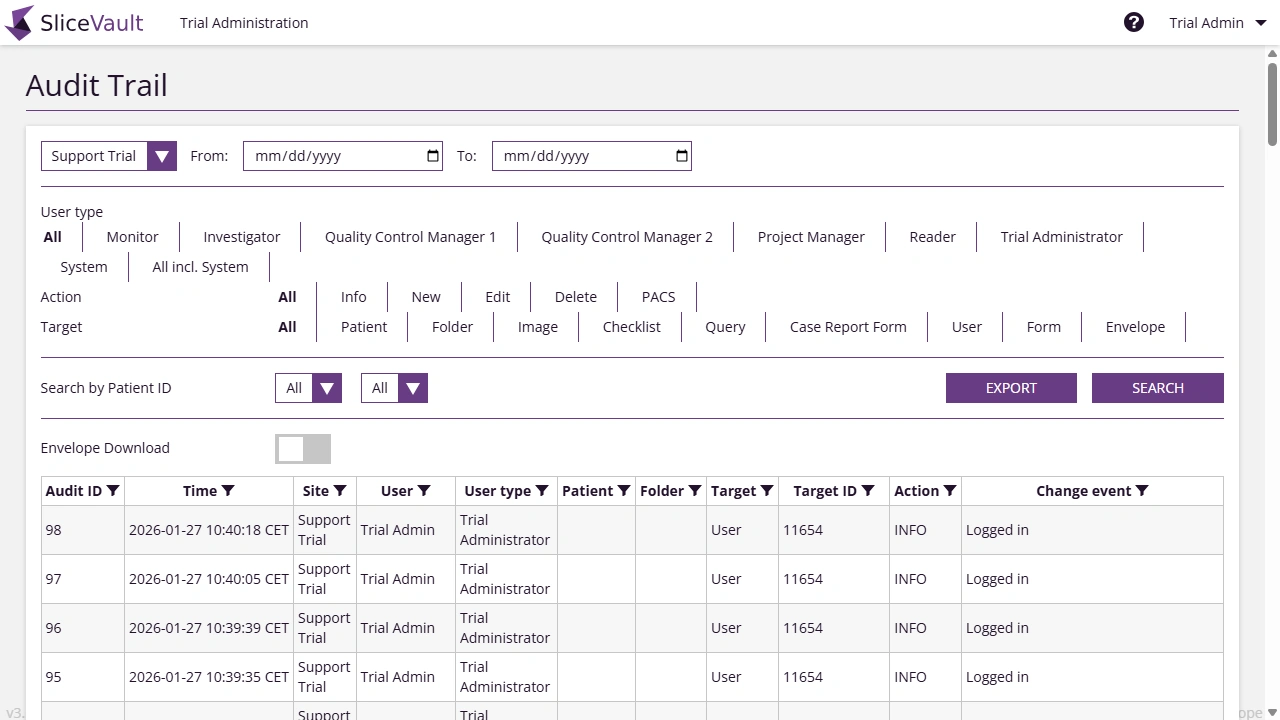Click inside the From date input field

(x=330, y=156)
